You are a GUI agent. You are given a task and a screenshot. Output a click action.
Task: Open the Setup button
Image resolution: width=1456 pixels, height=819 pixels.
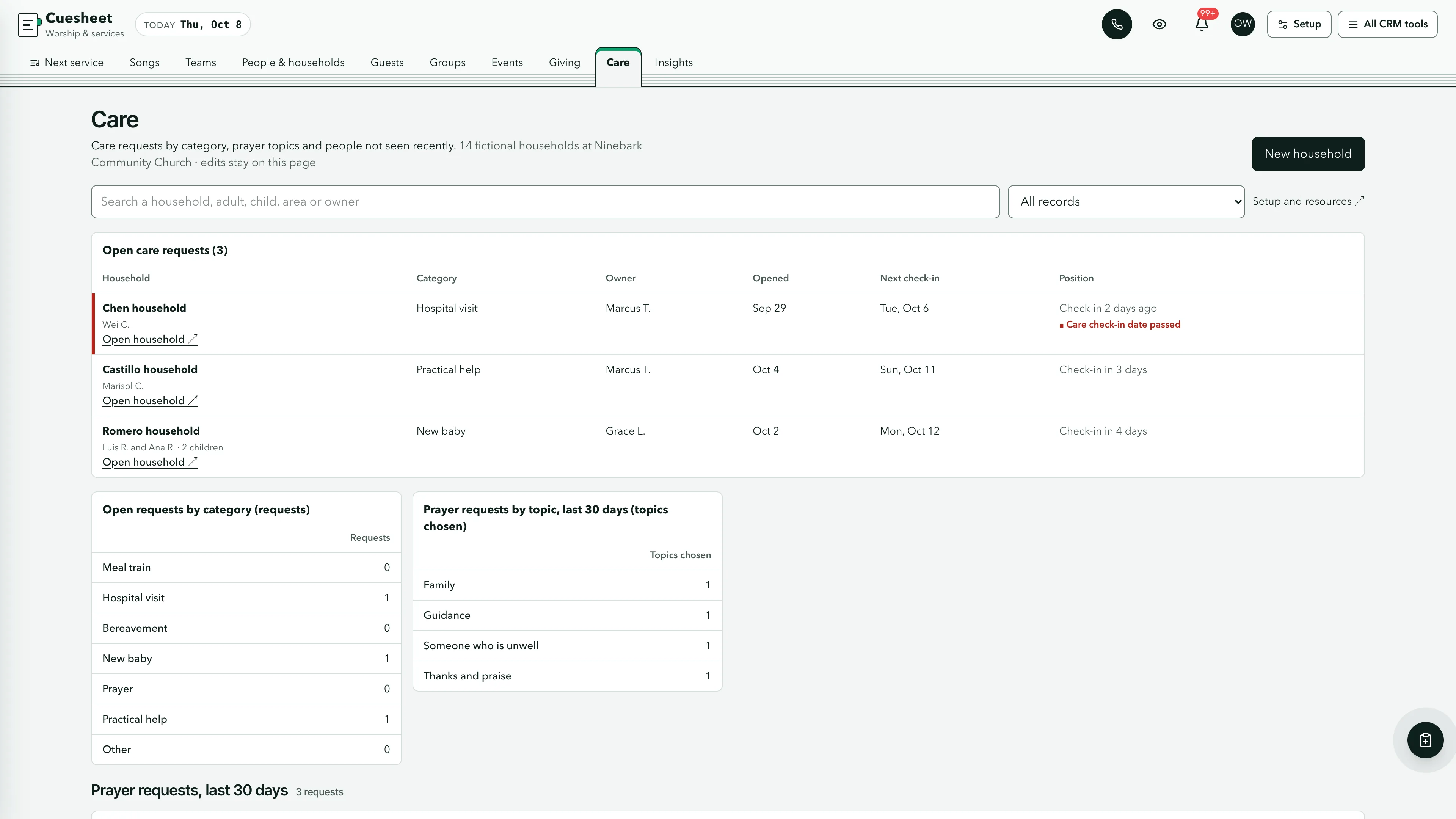pyautogui.click(x=1299, y=24)
